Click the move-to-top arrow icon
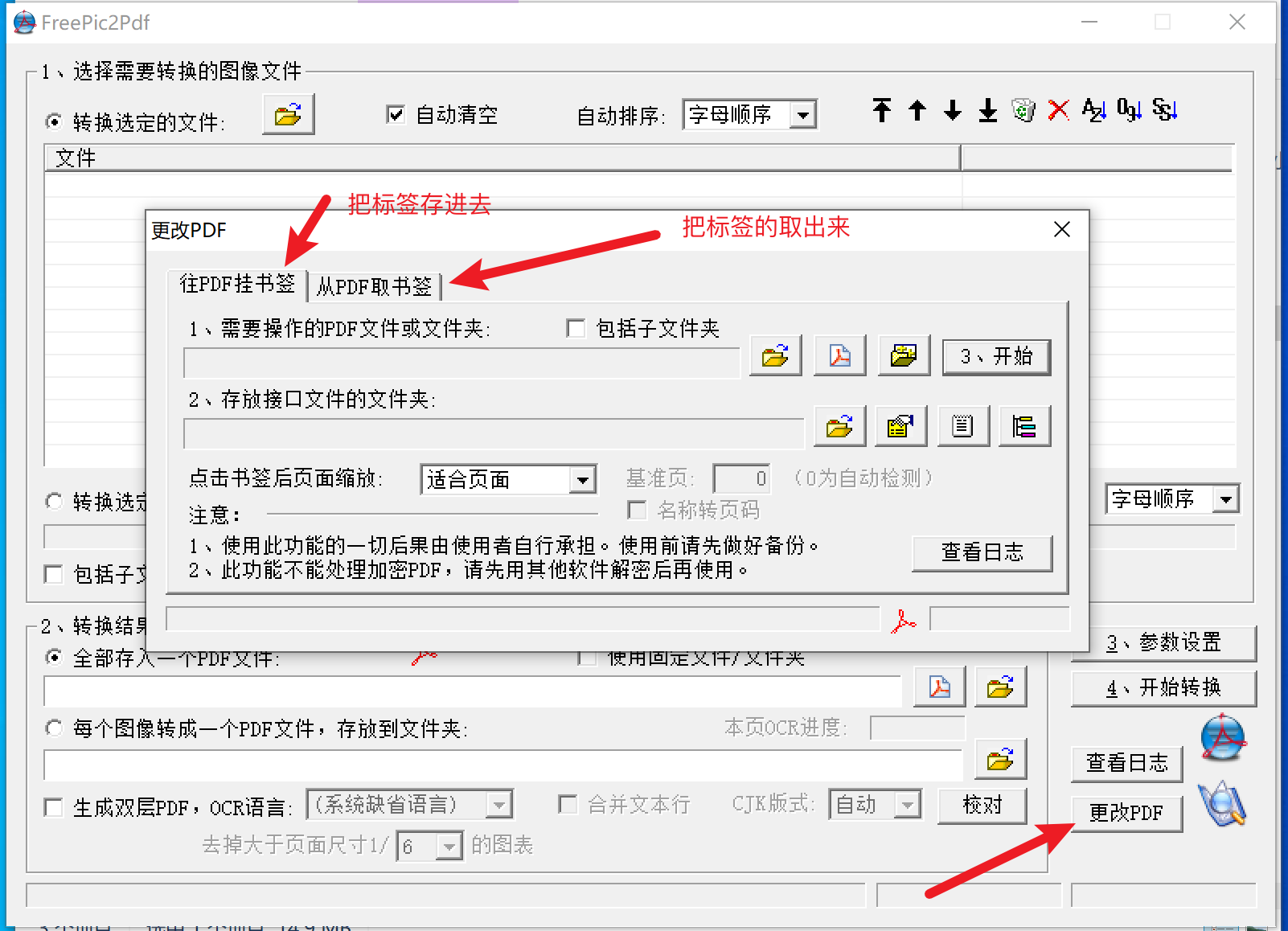 click(x=882, y=111)
